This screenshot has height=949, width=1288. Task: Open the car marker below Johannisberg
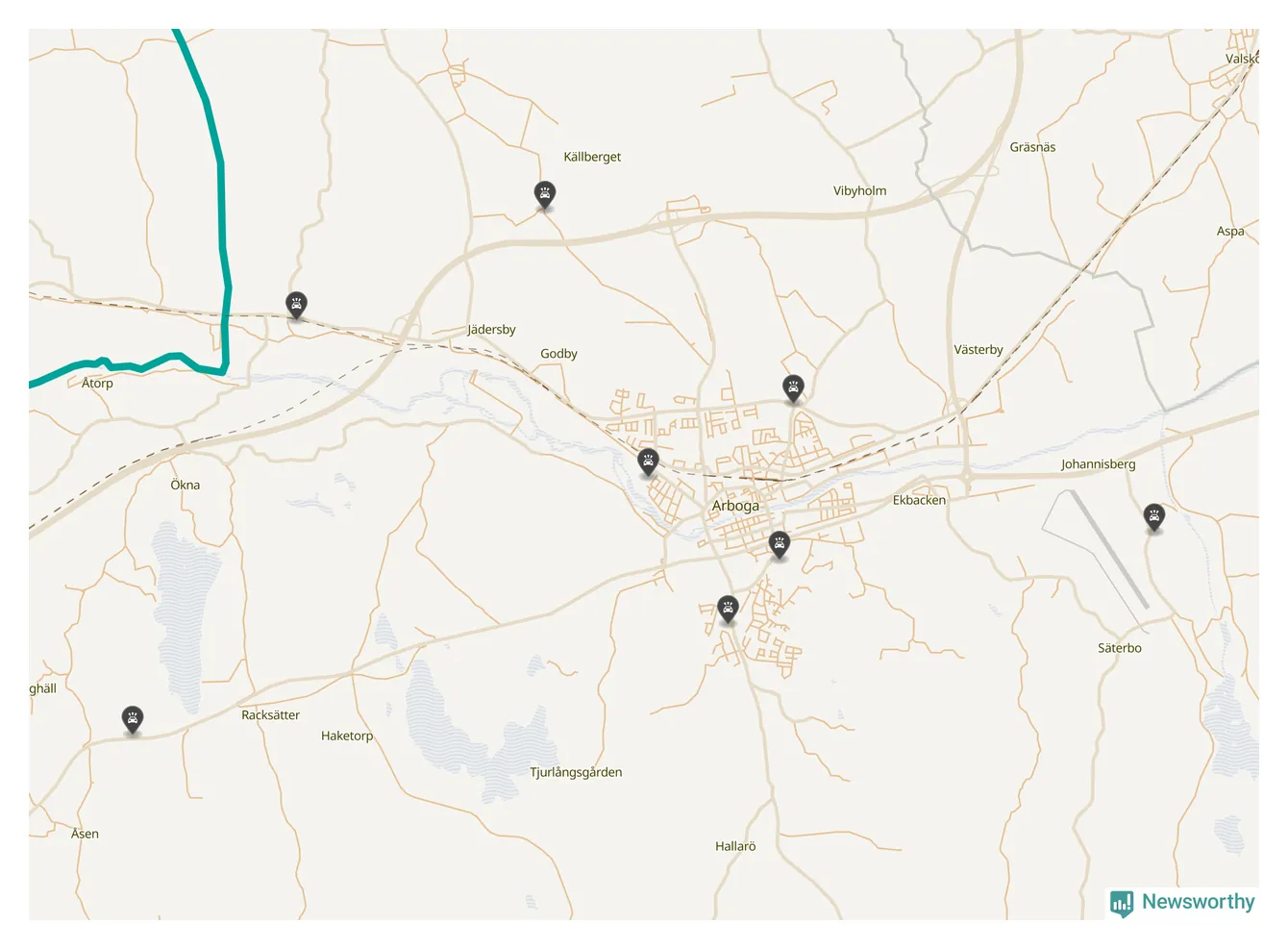tap(1154, 517)
